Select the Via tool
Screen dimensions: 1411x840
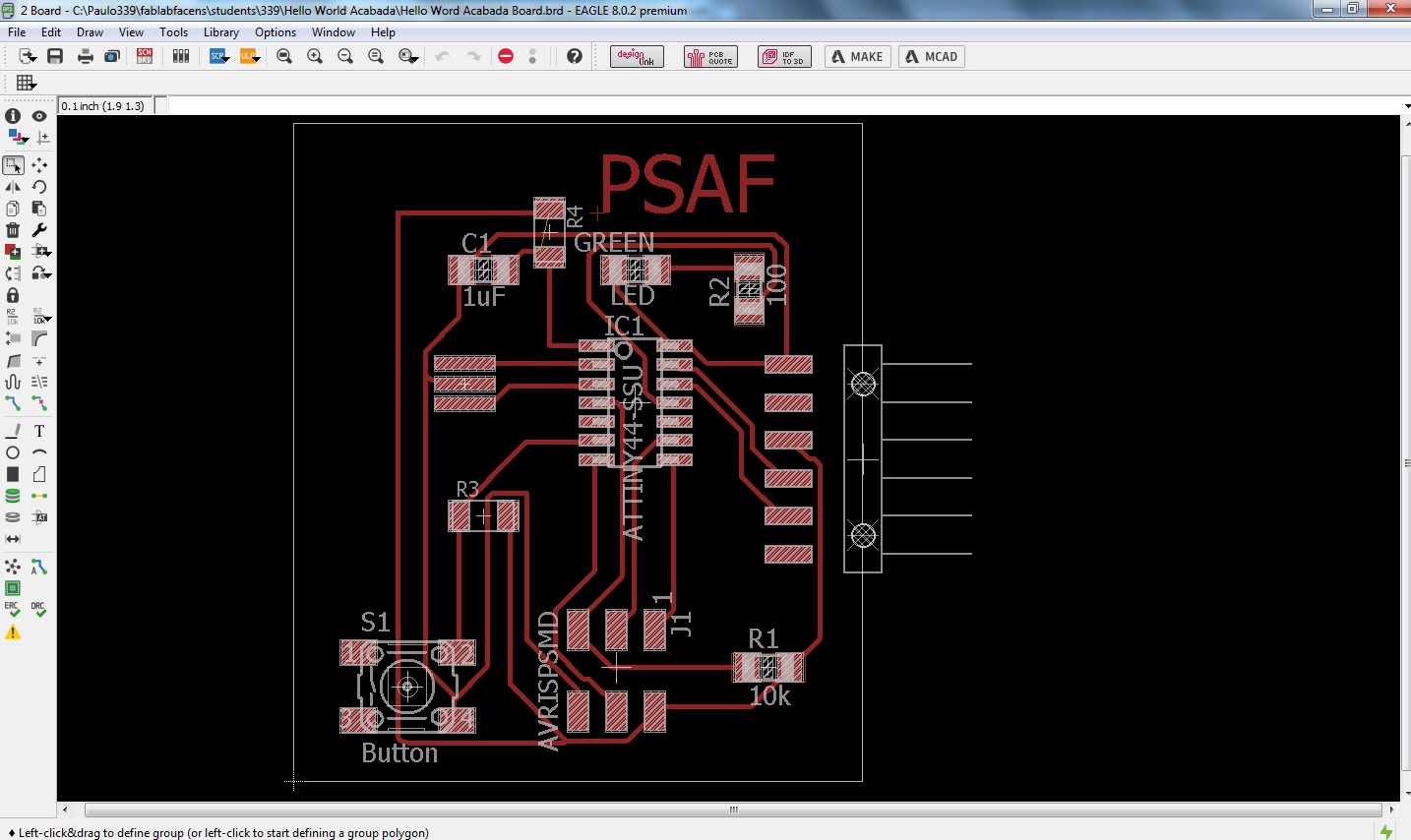coord(13,496)
